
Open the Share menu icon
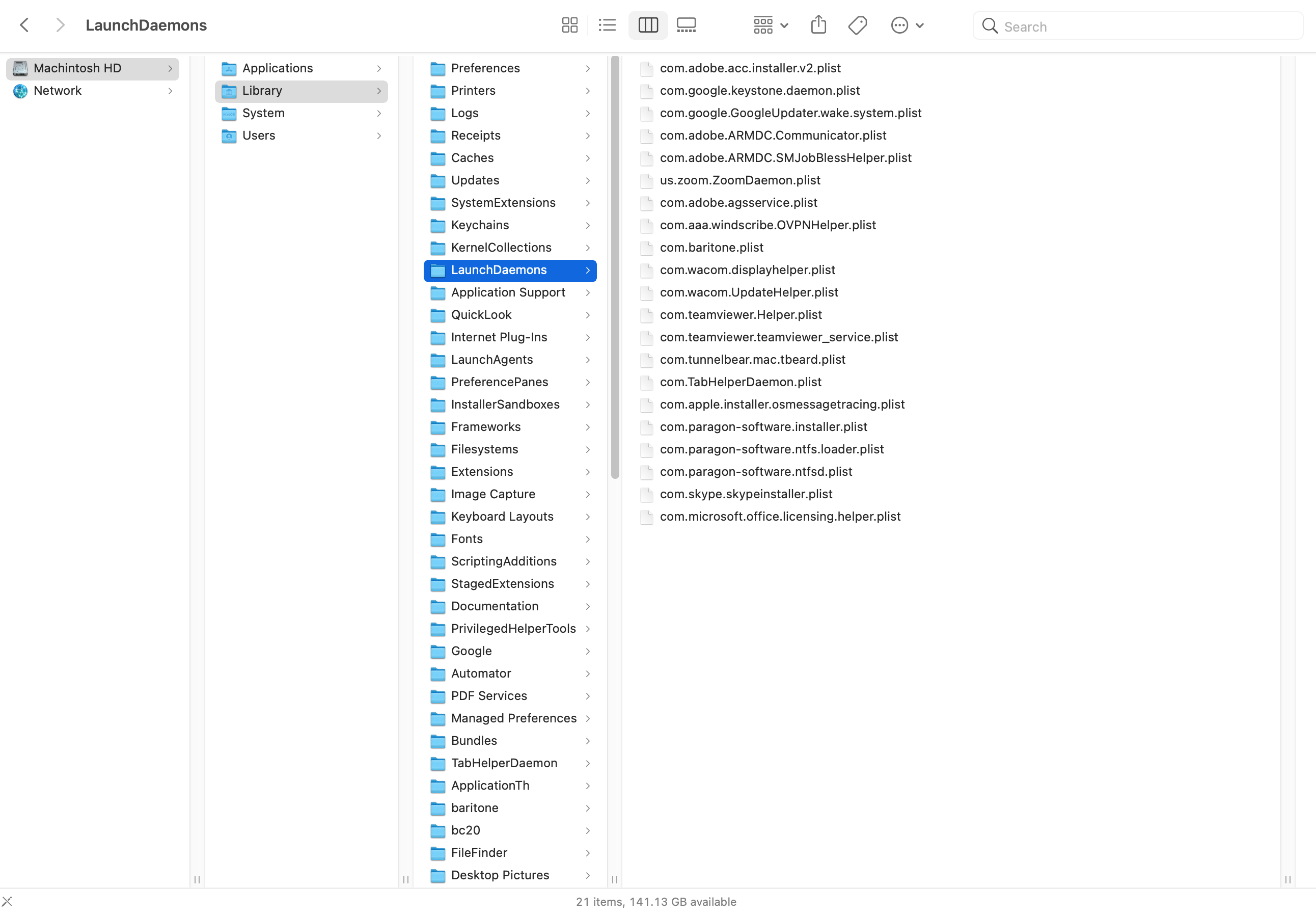(818, 25)
